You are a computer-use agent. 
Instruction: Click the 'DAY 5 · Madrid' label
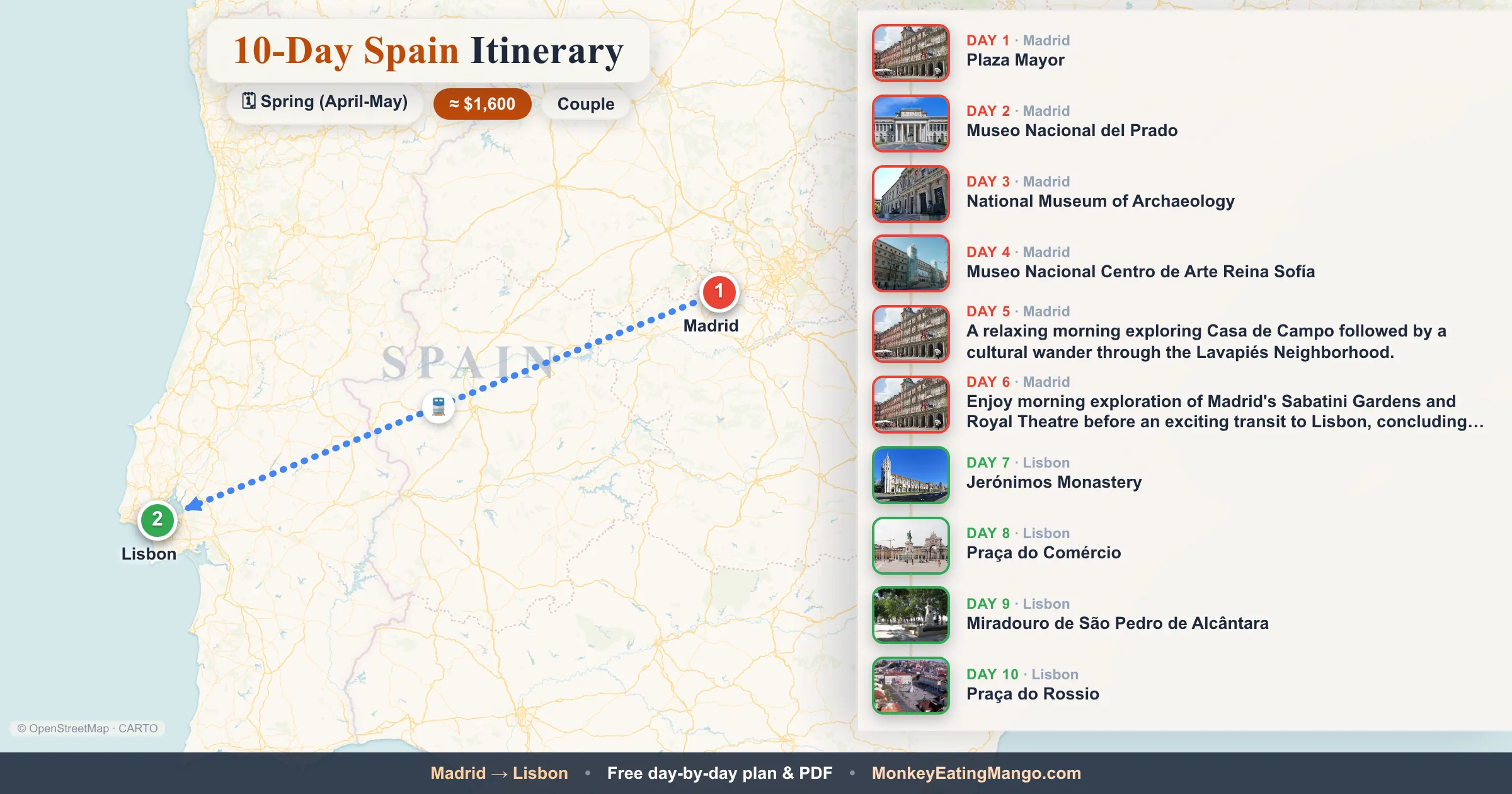[1018, 311]
